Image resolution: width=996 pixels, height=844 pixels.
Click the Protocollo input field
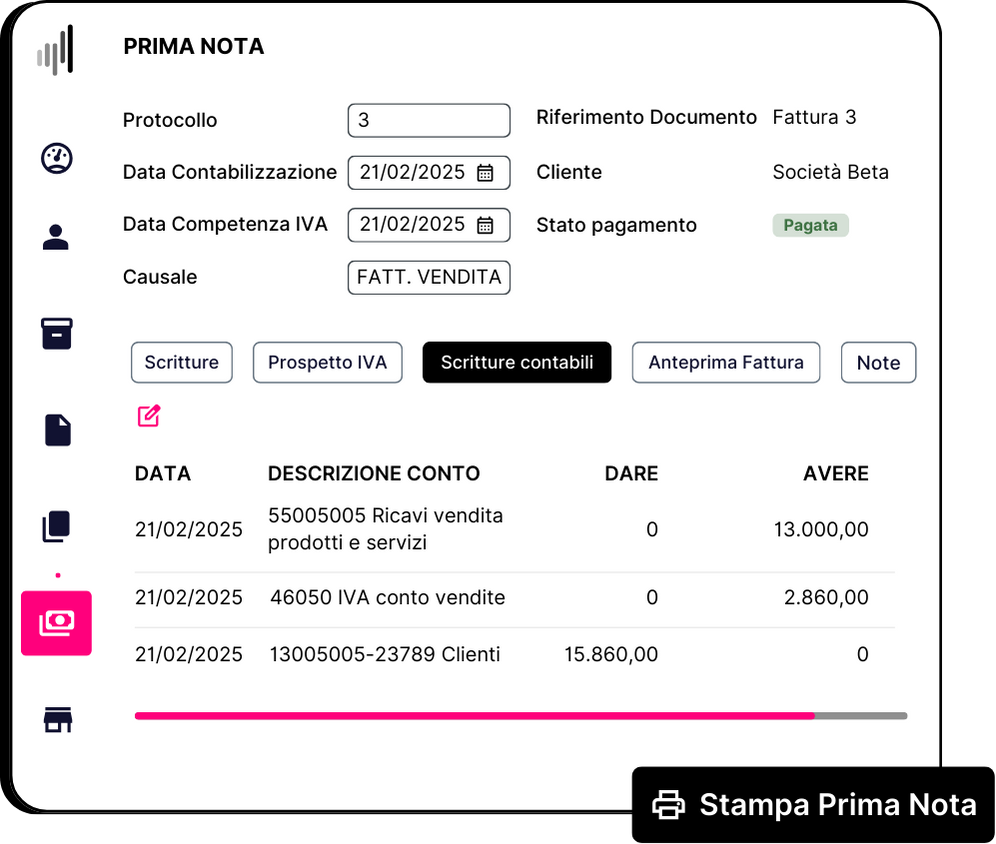coord(429,121)
